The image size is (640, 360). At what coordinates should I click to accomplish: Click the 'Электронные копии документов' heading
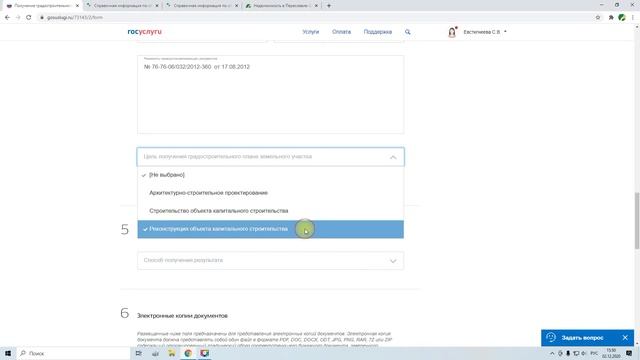click(x=182, y=316)
